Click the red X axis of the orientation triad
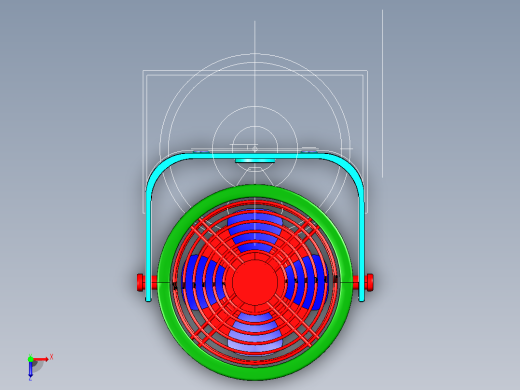The image size is (520, 390). click(41, 359)
